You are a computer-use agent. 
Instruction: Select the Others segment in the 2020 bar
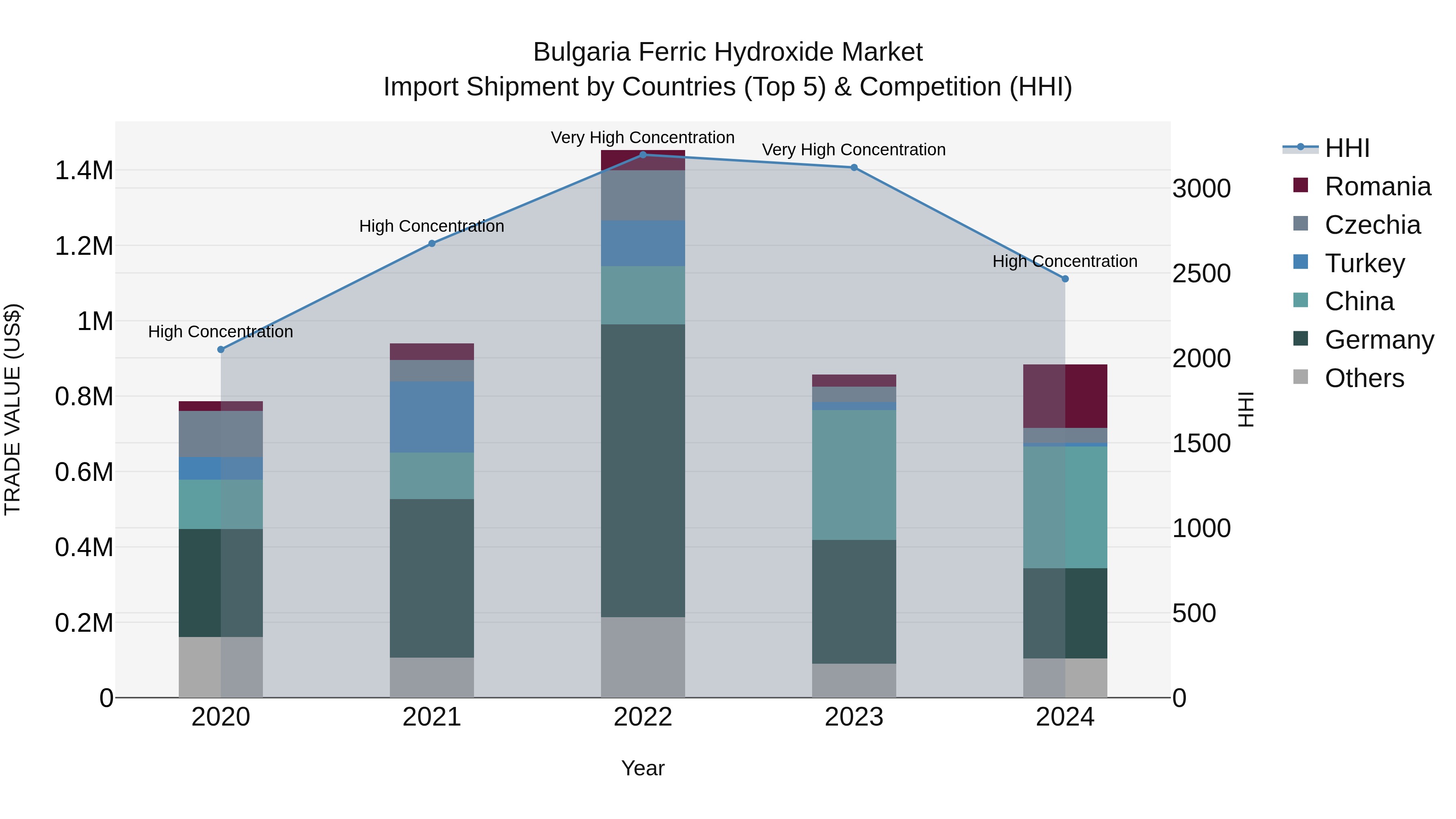pyautogui.click(x=221, y=667)
